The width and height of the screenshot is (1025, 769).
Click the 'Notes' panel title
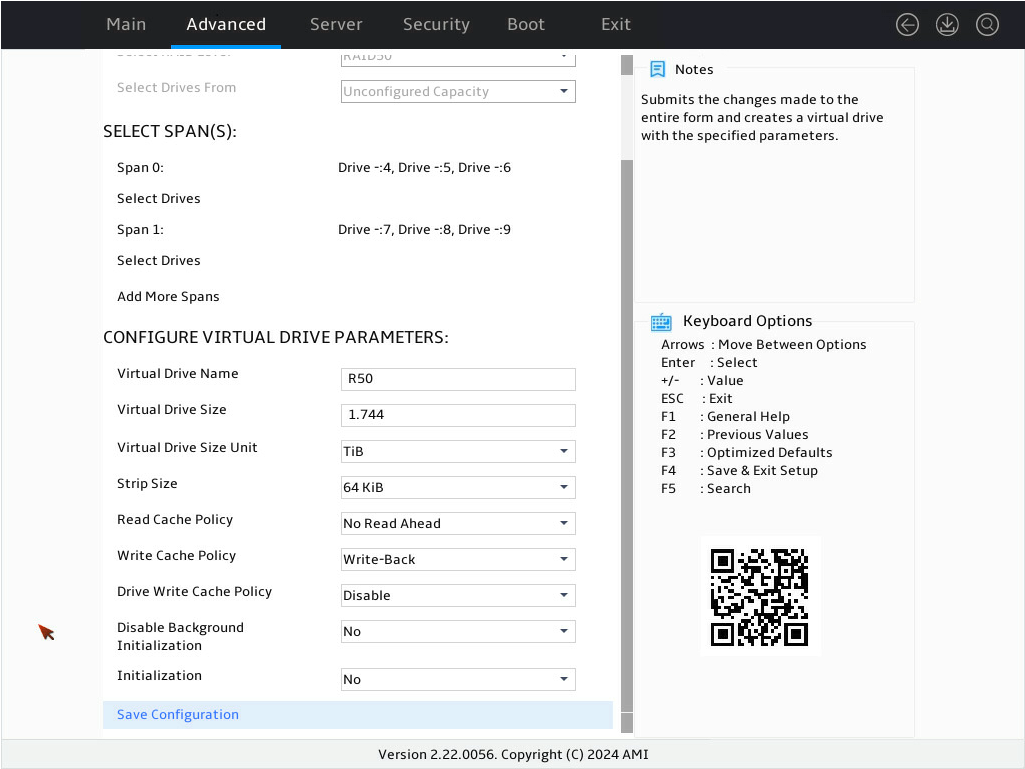(x=694, y=69)
